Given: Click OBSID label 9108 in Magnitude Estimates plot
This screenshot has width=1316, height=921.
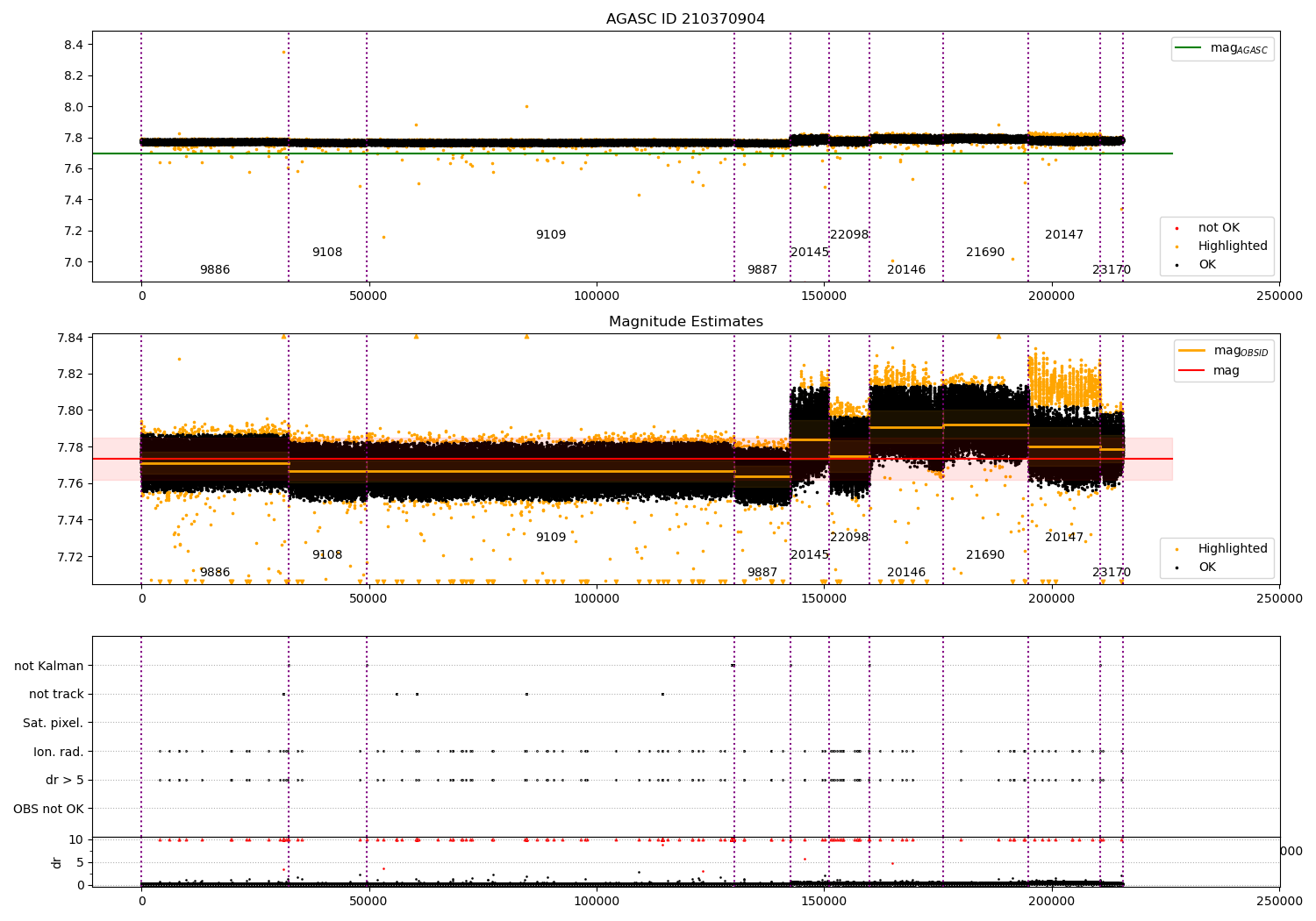Looking at the screenshot, I should (327, 555).
